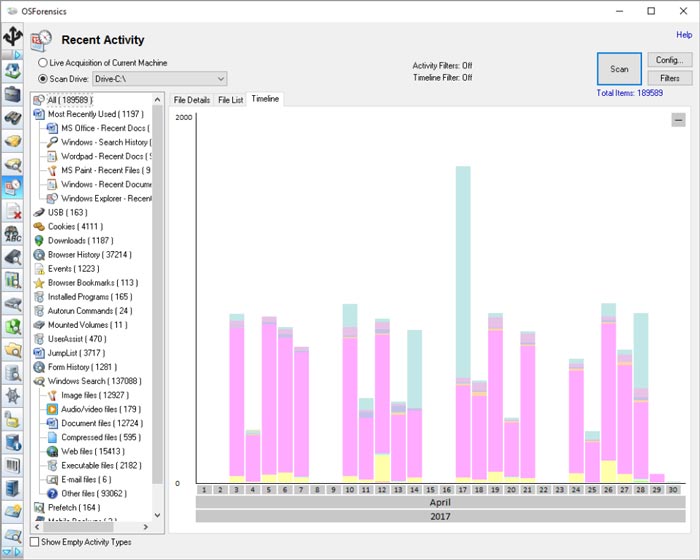Viewport: 700px width, 560px height.
Task: Click the binoculars icon in left sidebar
Action: (13, 118)
